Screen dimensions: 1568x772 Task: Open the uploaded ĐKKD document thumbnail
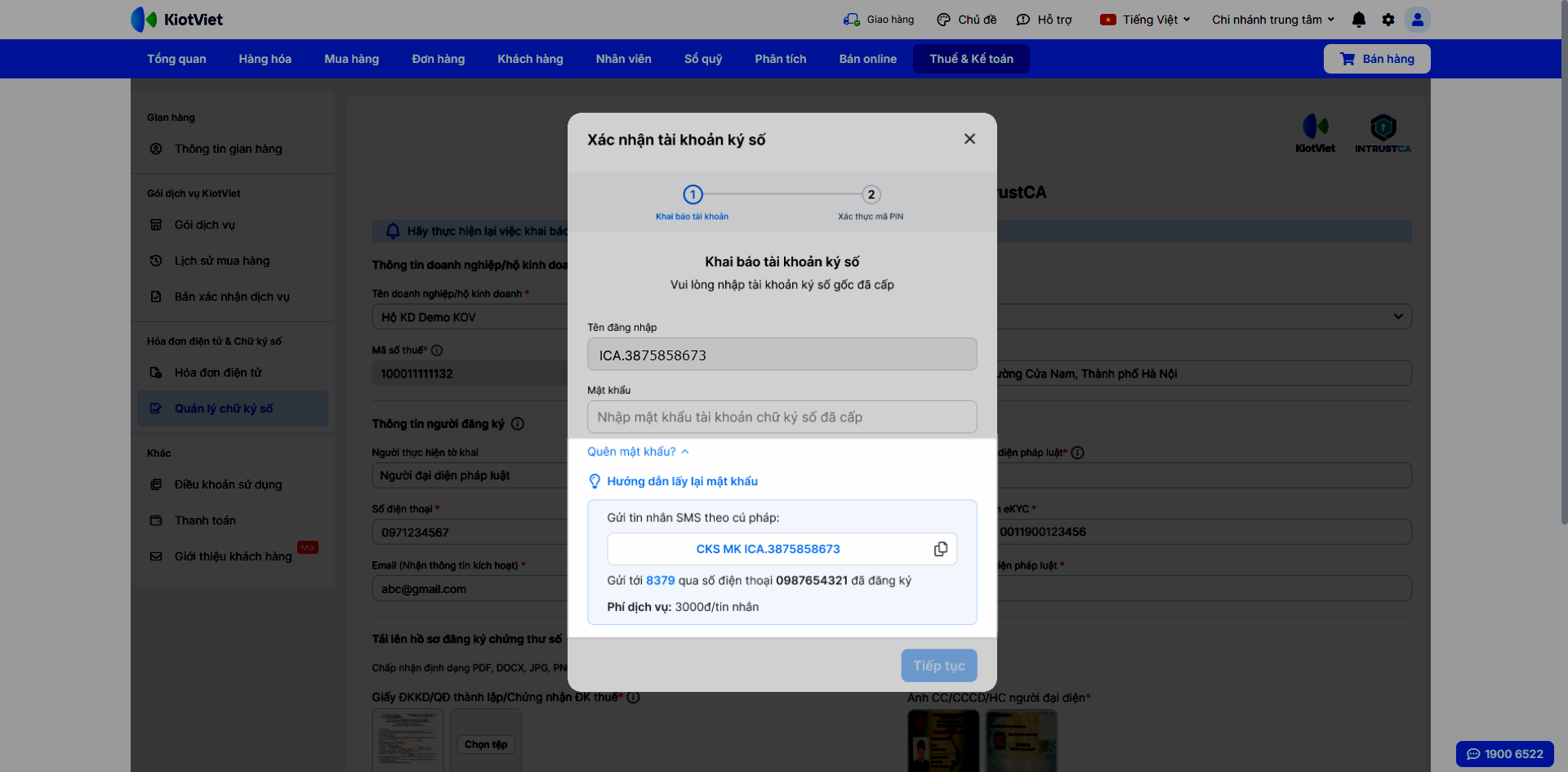408,740
